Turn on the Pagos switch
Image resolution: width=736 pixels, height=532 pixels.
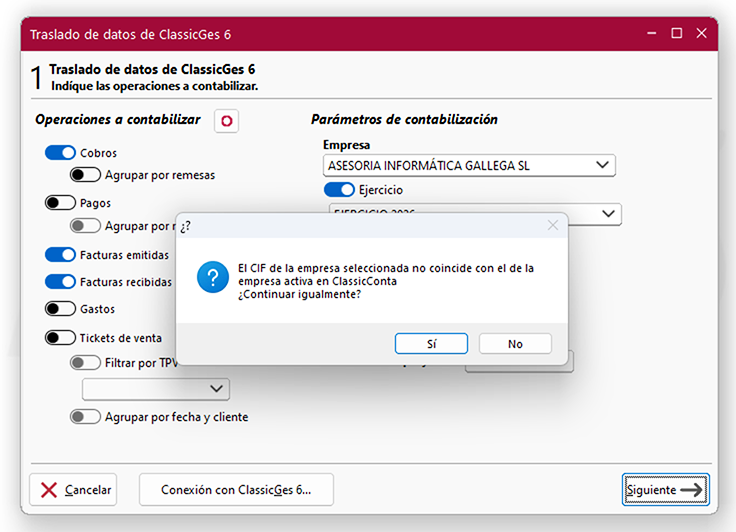61,203
